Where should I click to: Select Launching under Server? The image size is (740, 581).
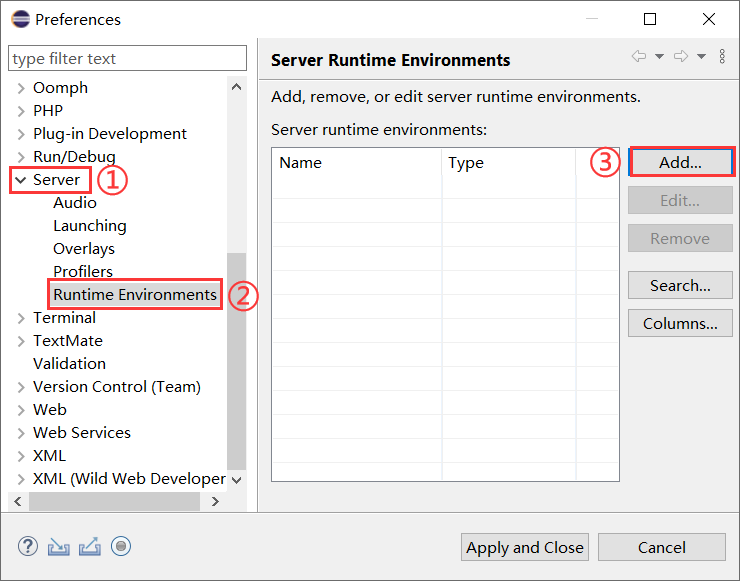click(x=90, y=226)
